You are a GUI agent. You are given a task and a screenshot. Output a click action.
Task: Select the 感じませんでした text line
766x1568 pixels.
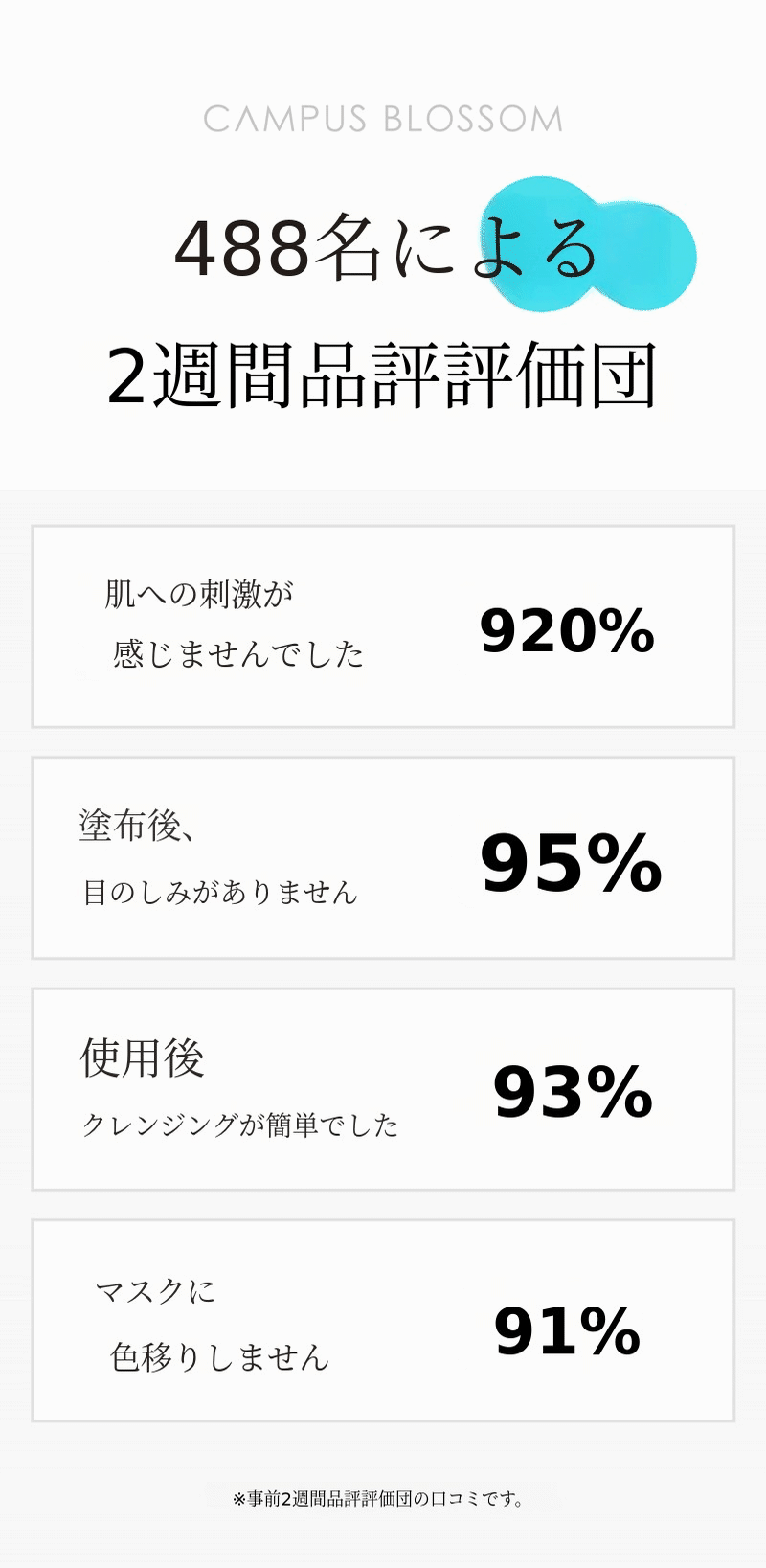pyautogui.click(x=238, y=654)
